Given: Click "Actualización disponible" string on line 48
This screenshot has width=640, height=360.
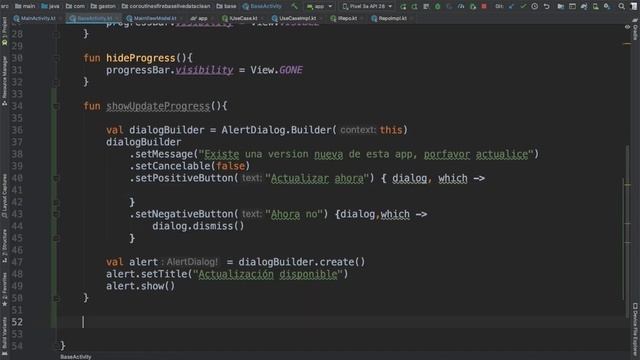Looking at the screenshot, I should [268, 274].
